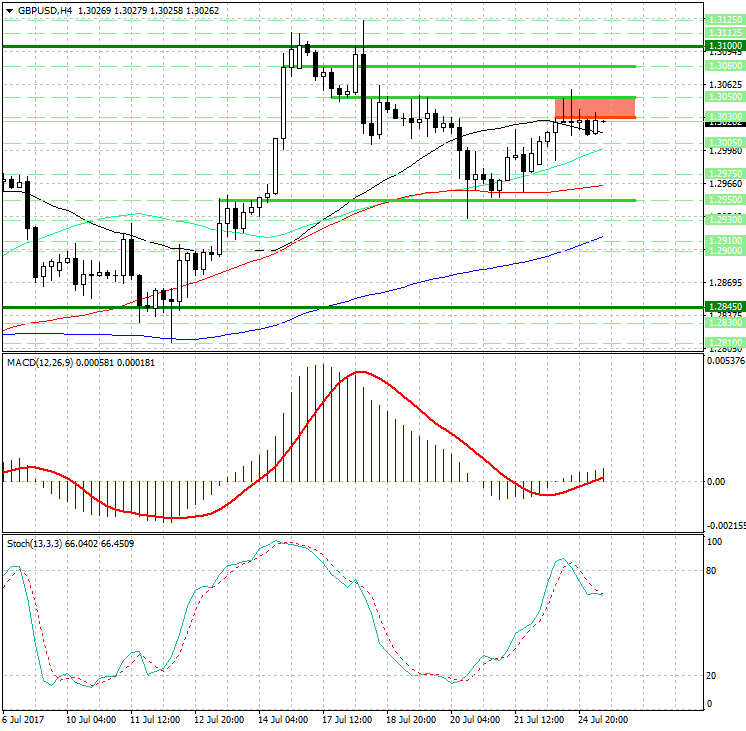Click the MACD 0.00 zero level label

pos(715,482)
